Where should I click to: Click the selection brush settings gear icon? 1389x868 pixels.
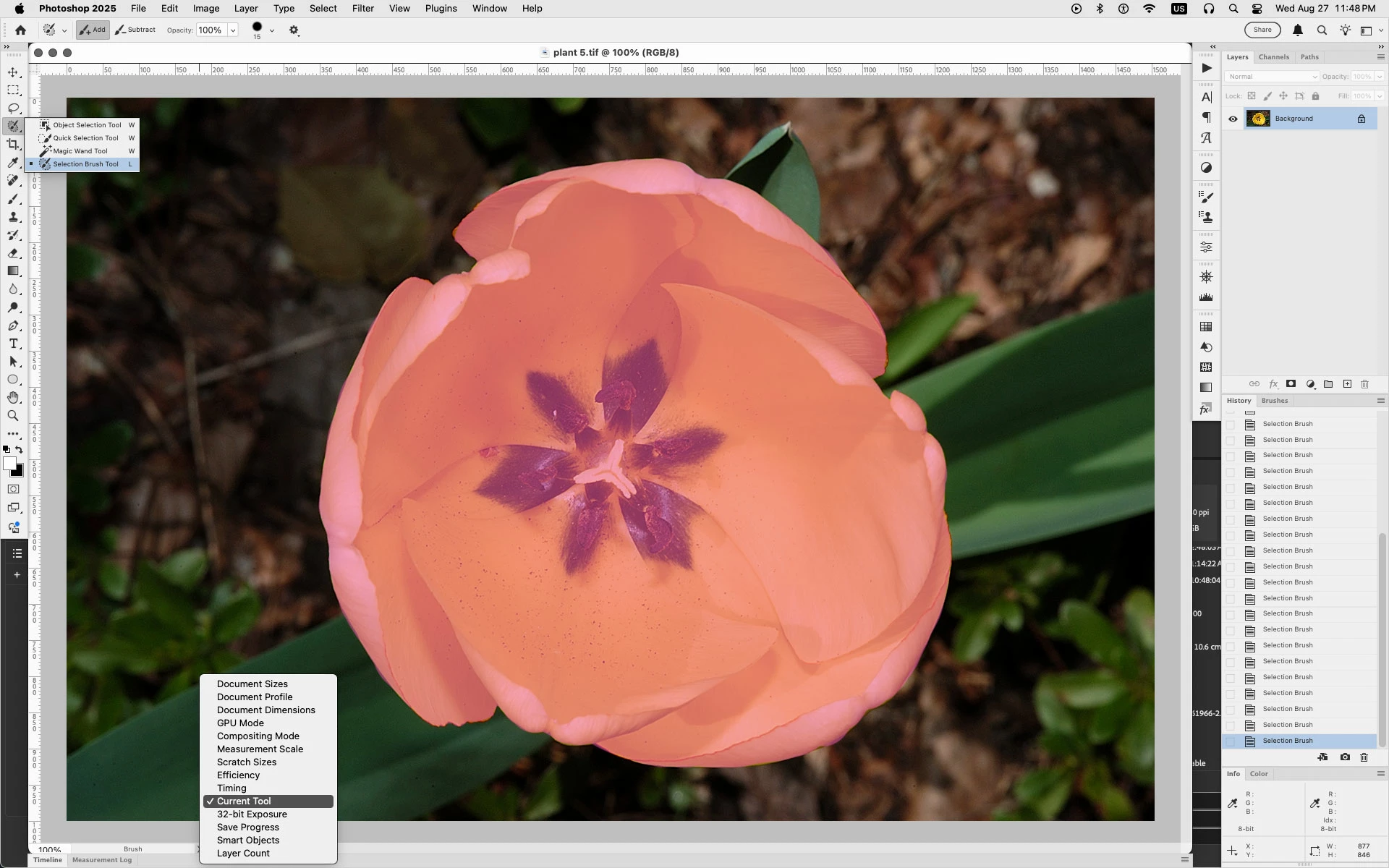tap(294, 30)
